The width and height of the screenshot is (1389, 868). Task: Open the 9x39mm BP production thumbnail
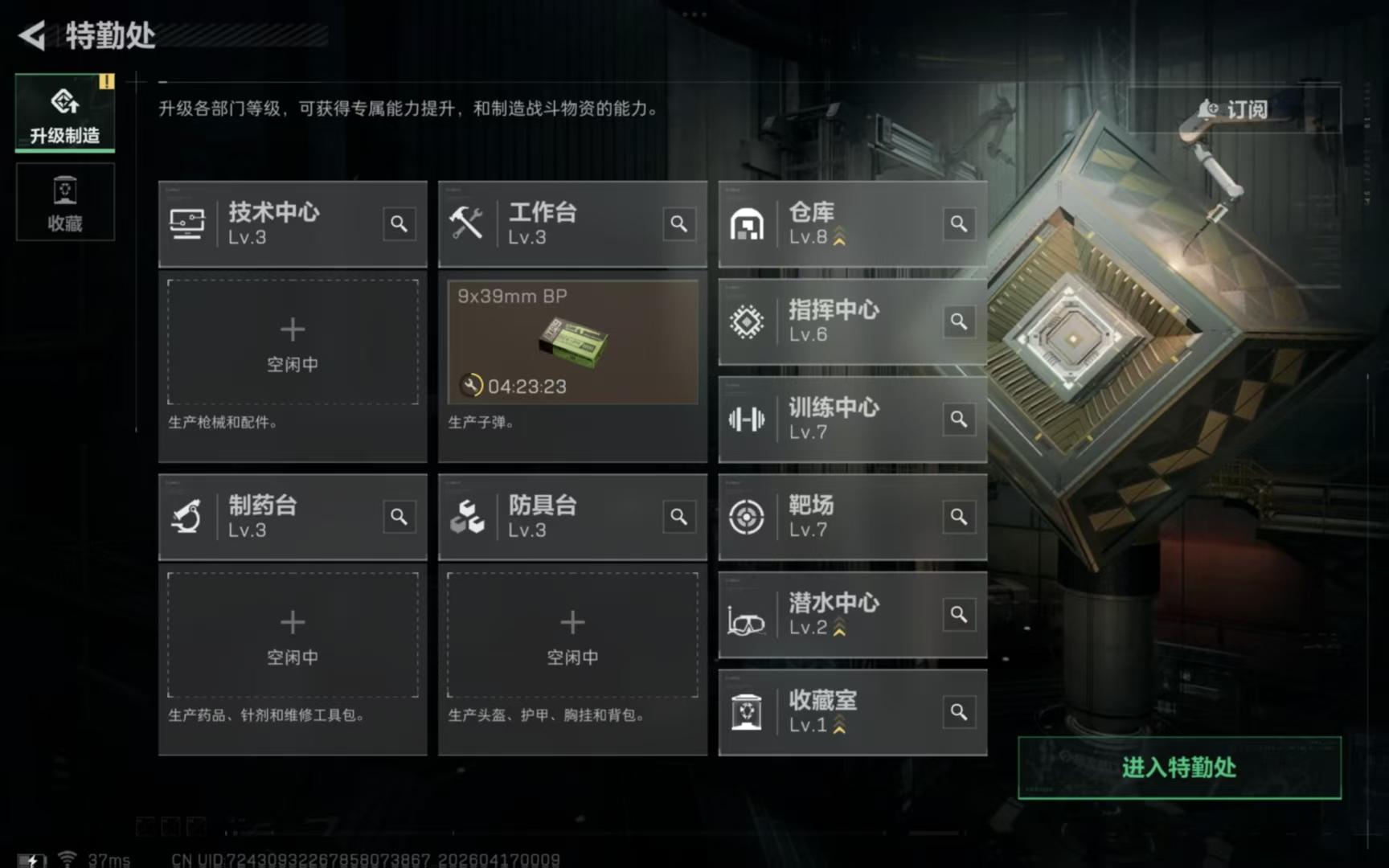[572, 342]
